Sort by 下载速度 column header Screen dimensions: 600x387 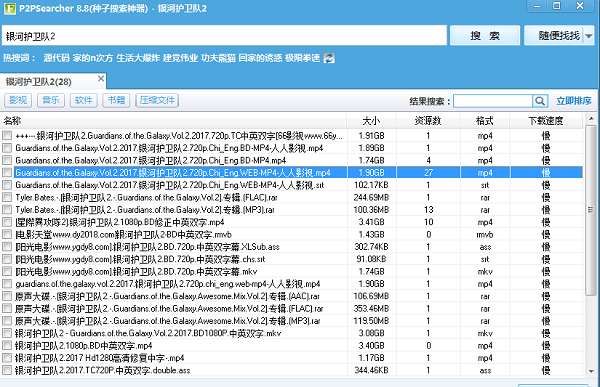pyautogui.click(x=546, y=121)
